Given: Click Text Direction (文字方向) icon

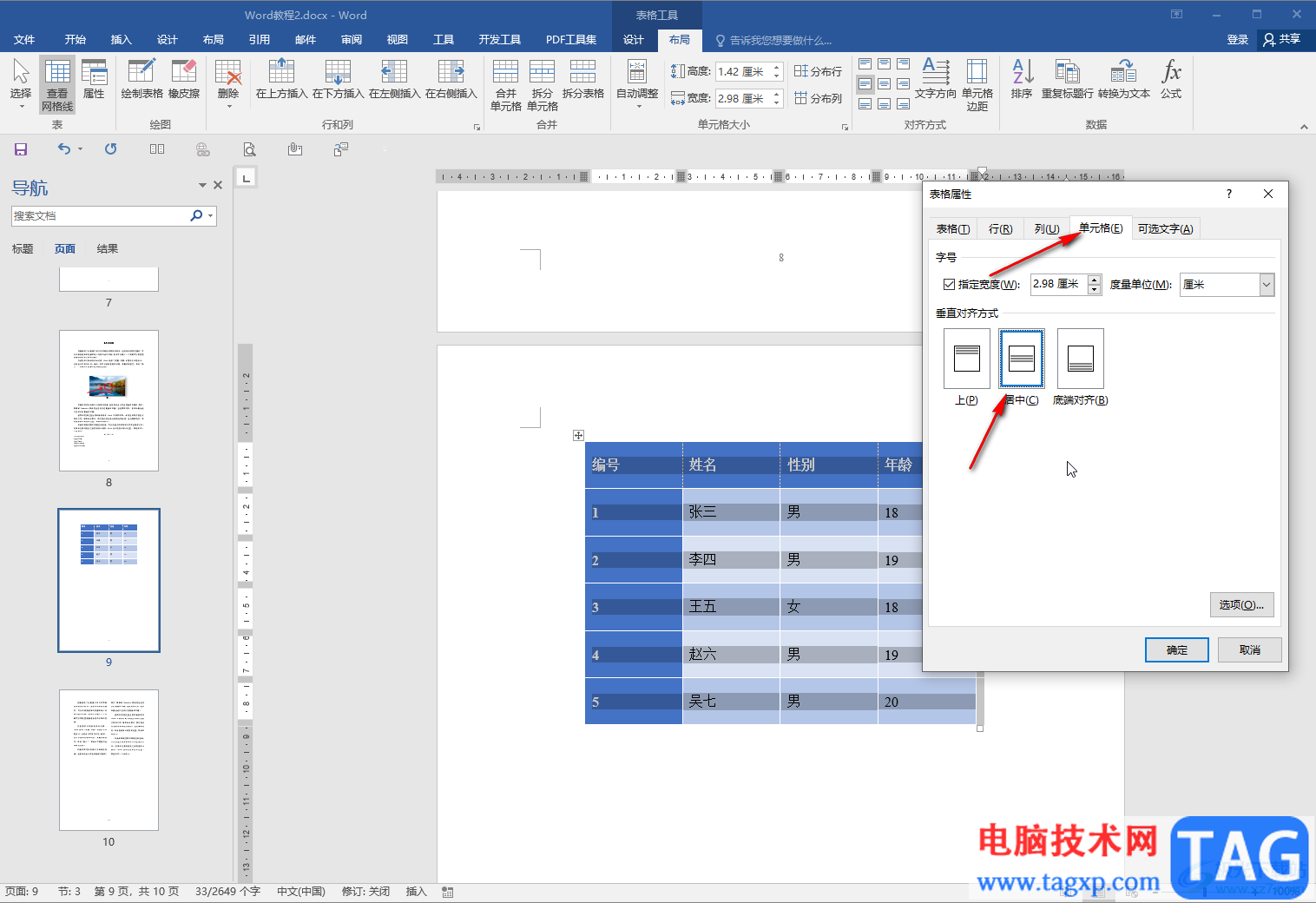Looking at the screenshot, I should [935, 79].
